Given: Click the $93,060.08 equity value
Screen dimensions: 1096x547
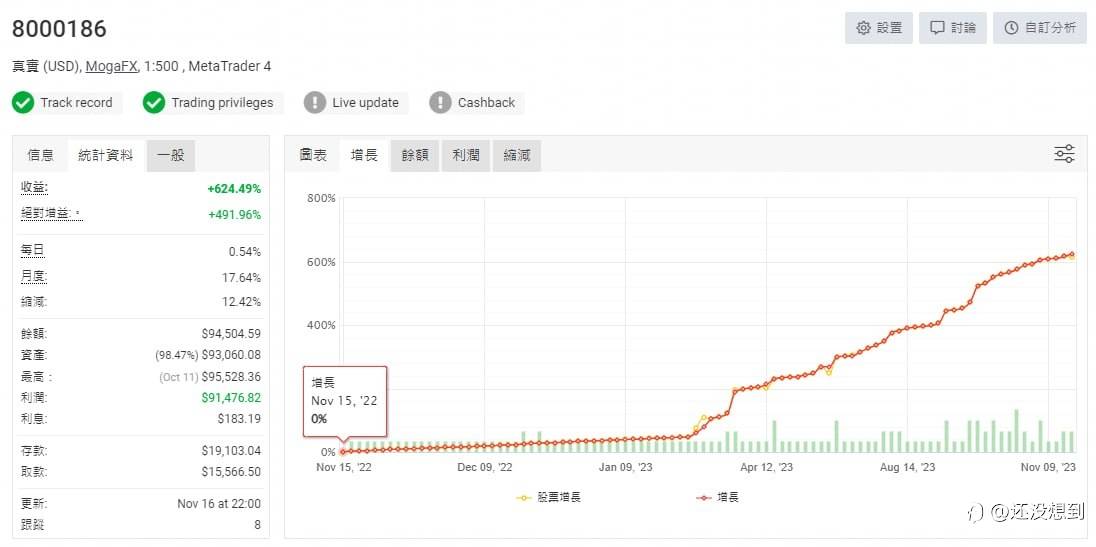Looking at the screenshot, I should coord(231,355).
